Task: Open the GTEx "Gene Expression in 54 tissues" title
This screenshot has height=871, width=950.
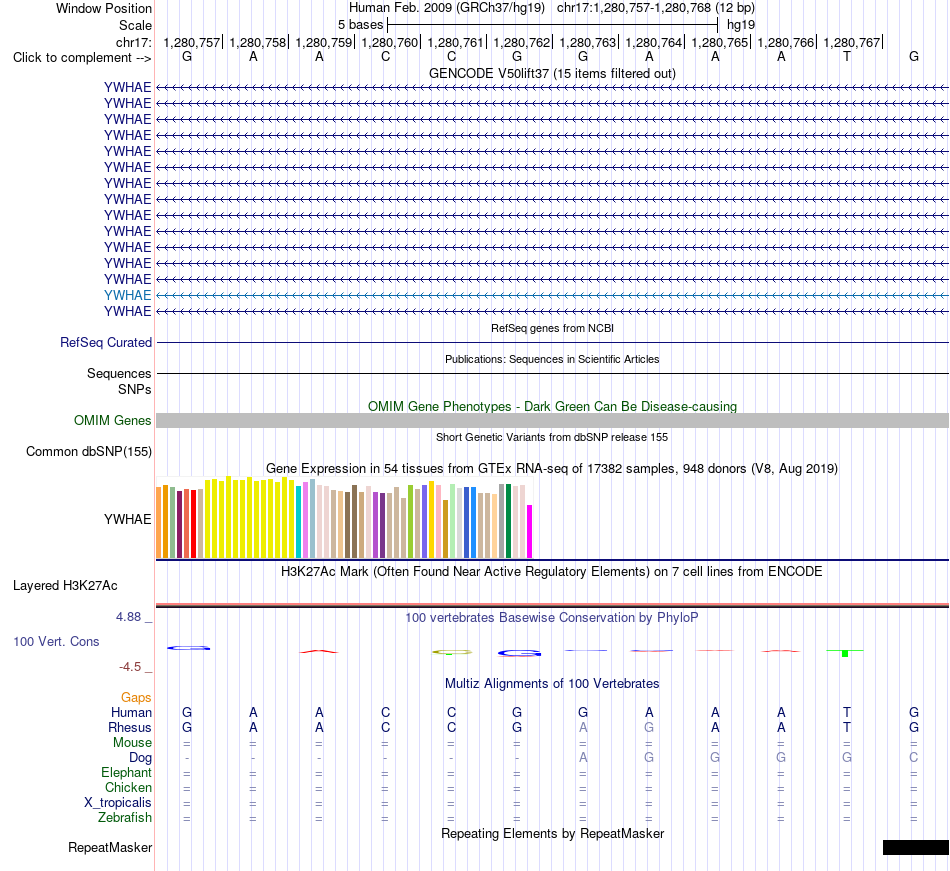Action: click(x=552, y=468)
